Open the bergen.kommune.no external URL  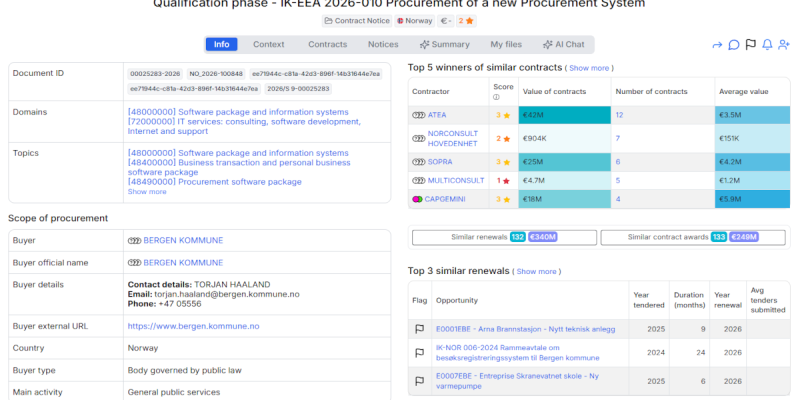[x=193, y=326]
